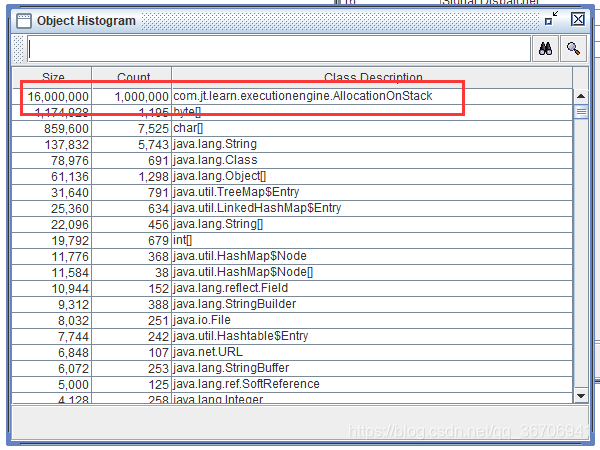600x450 pixels.
Task: Click the size value 7,744
Action: (x=73, y=337)
